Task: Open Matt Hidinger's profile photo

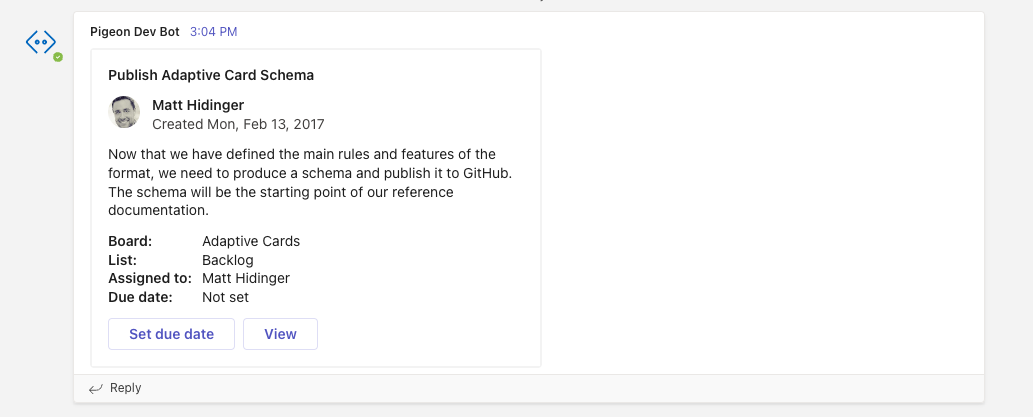Action: (x=124, y=112)
